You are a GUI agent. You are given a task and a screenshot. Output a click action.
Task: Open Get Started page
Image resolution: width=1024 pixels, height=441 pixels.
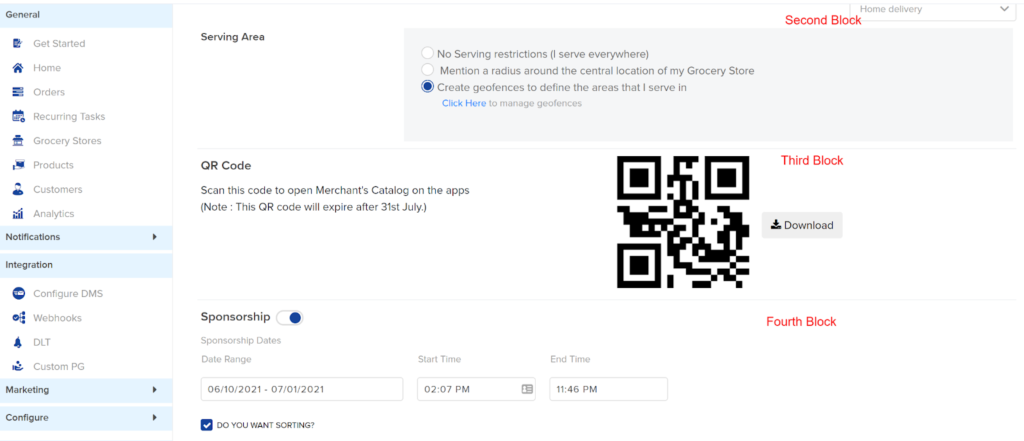(59, 44)
